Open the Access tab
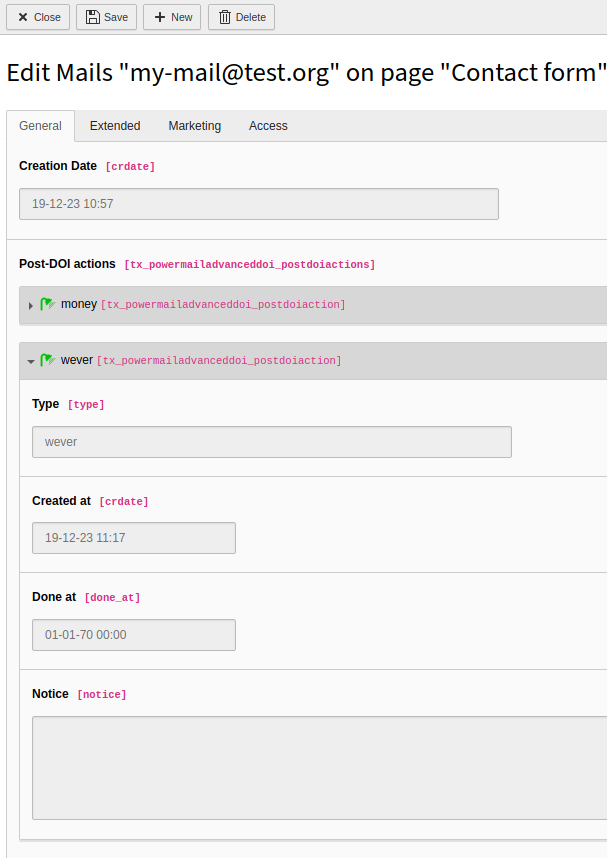Screen dimensions: 607x858 pyautogui.click(x=268, y=126)
